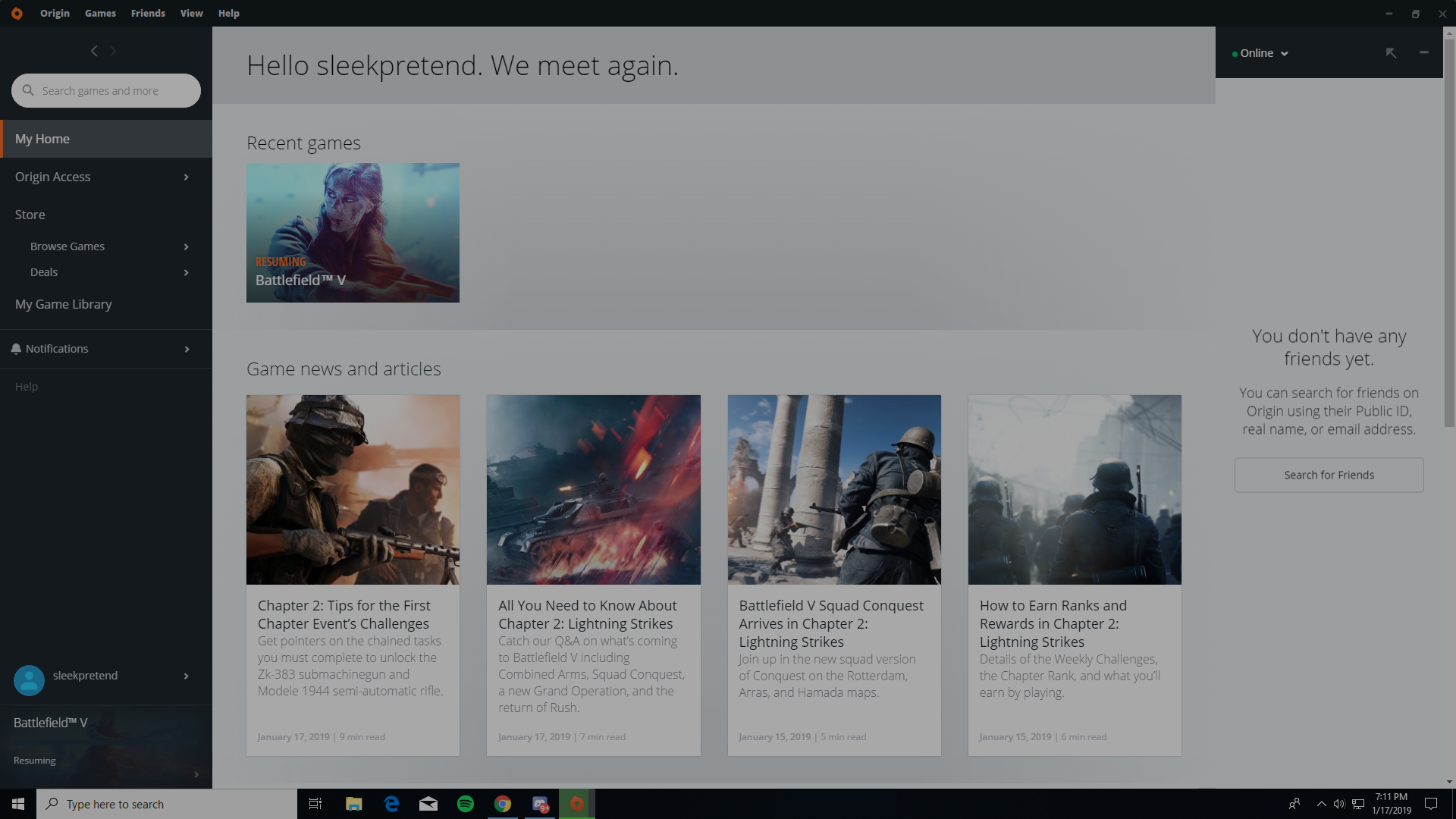The image size is (1456, 819).
Task: Switch to Google Chrome in taskbar
Action: (503, 804)
